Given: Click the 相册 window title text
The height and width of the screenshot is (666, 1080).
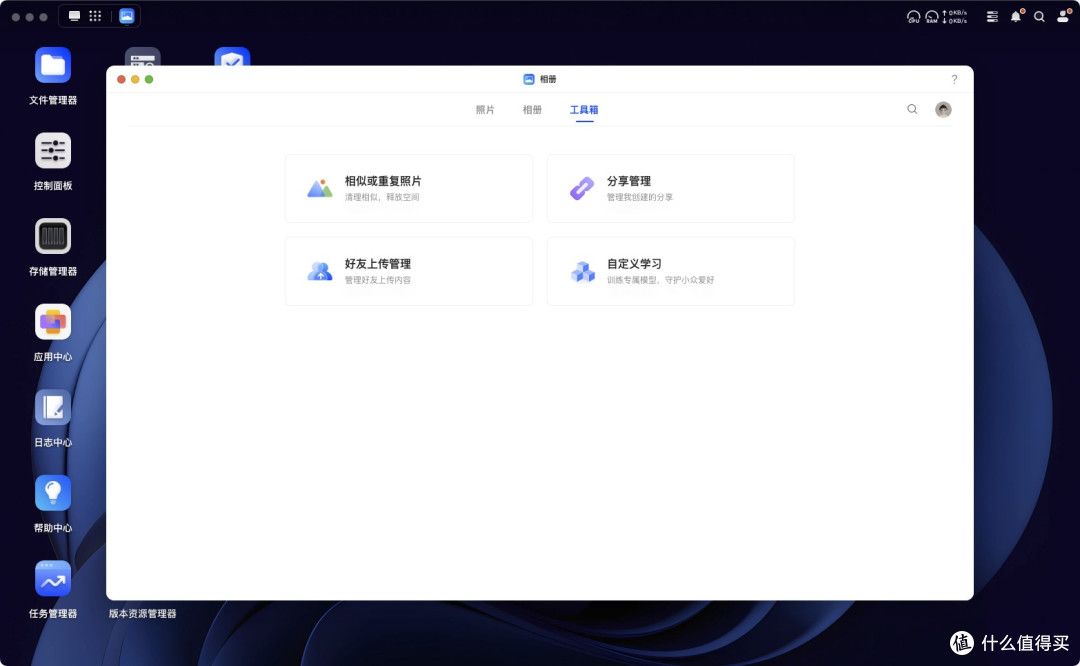Looking at the screenshot, I should coord(548,79).
